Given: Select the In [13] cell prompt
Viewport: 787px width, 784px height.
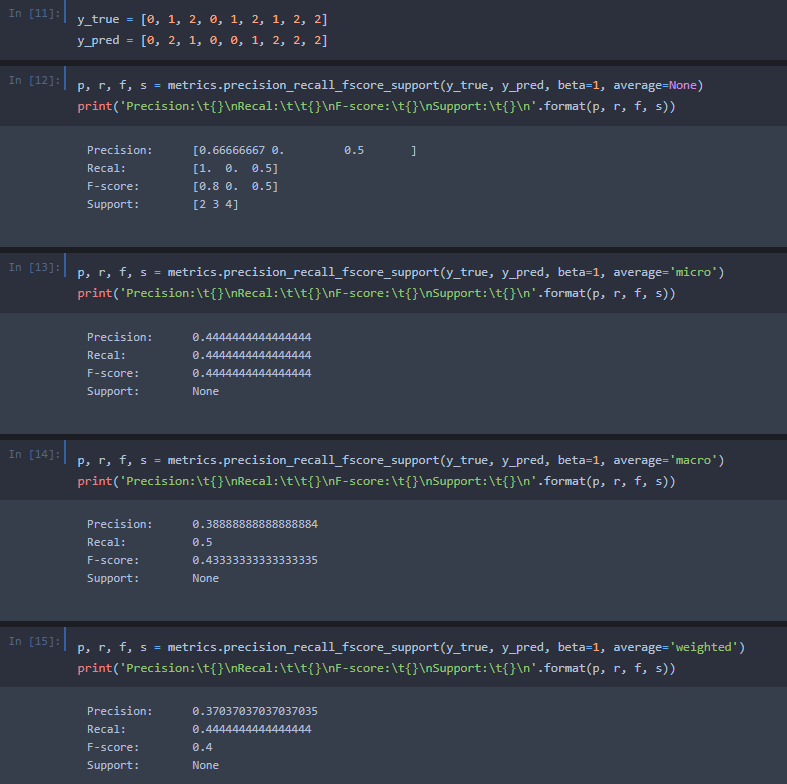Looking at the screenshot, I should point(34,267).
